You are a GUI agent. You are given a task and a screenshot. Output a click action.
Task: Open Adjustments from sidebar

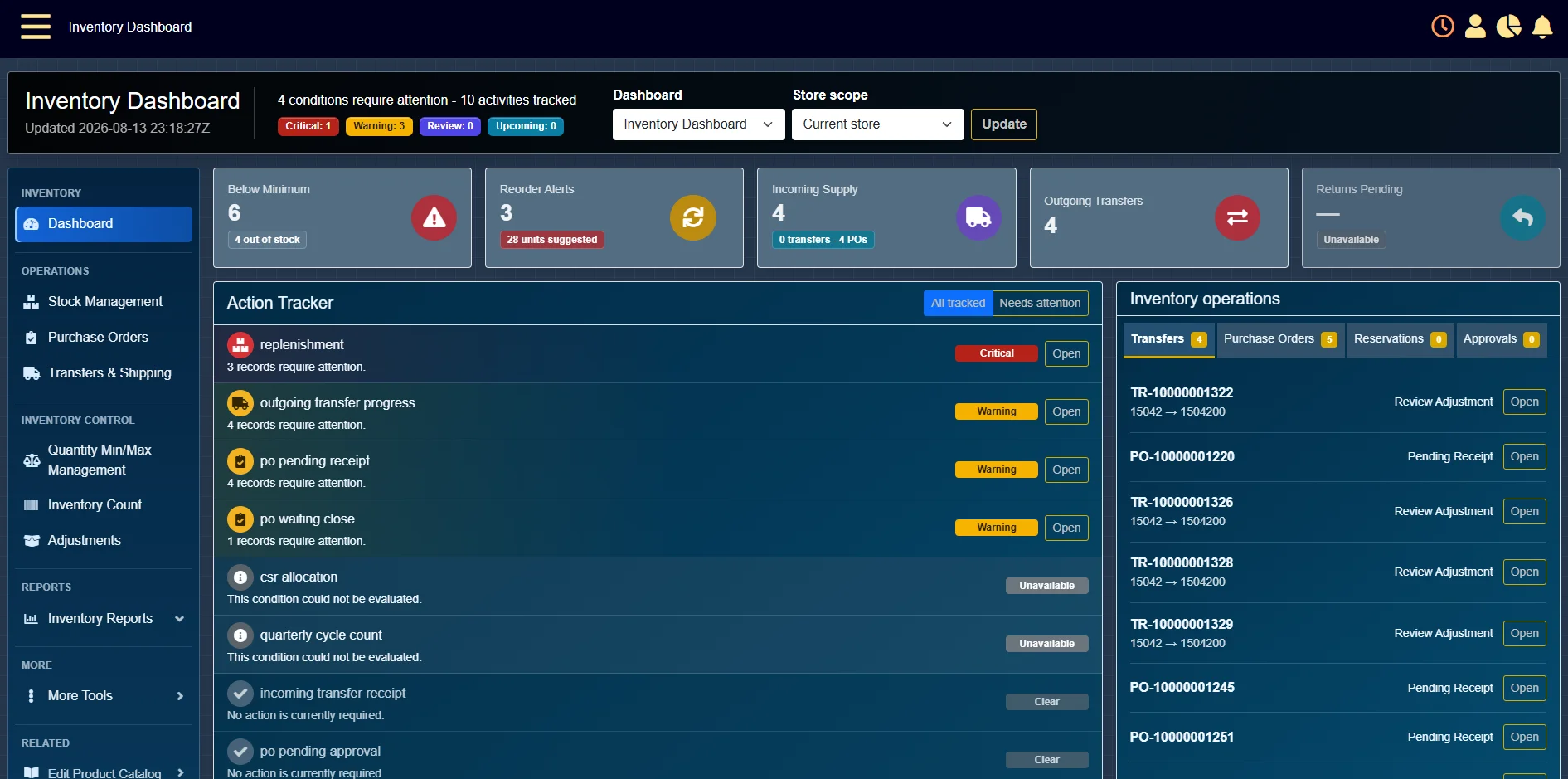pos(104,541)
